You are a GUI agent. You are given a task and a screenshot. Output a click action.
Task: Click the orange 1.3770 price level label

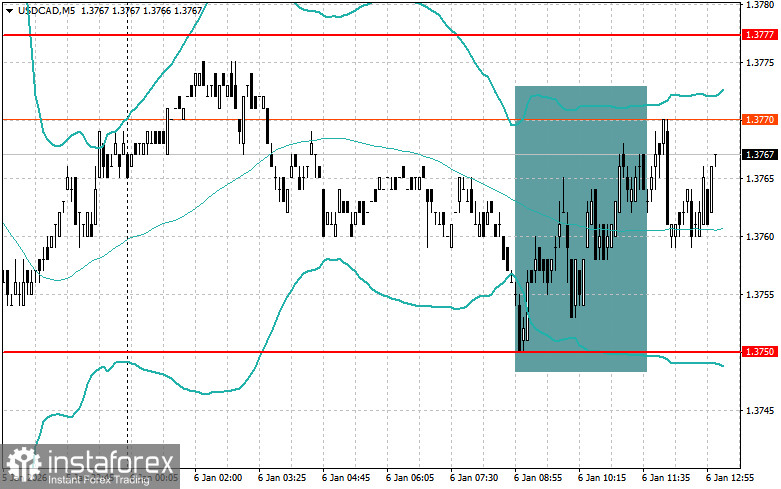coord(760,120)
